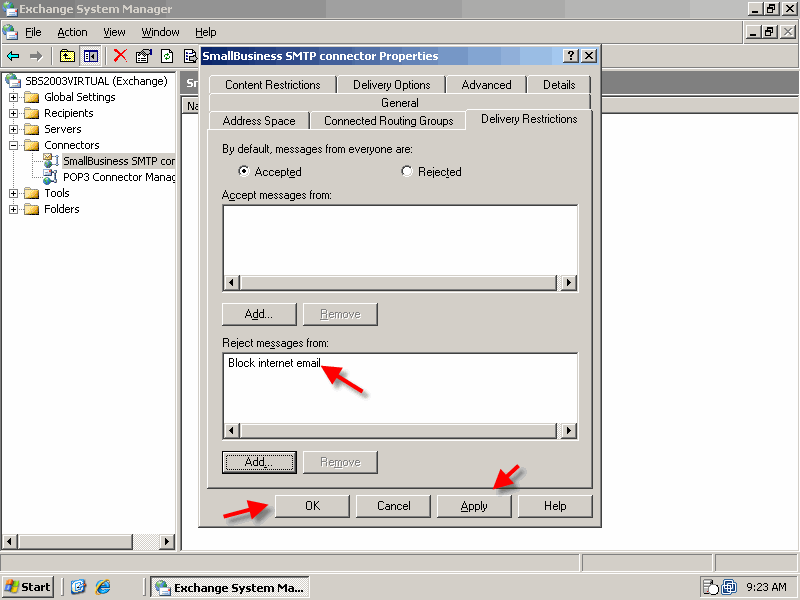Click the red Delete X toolbar icon
800x600 pixels.
coord(120,56)
